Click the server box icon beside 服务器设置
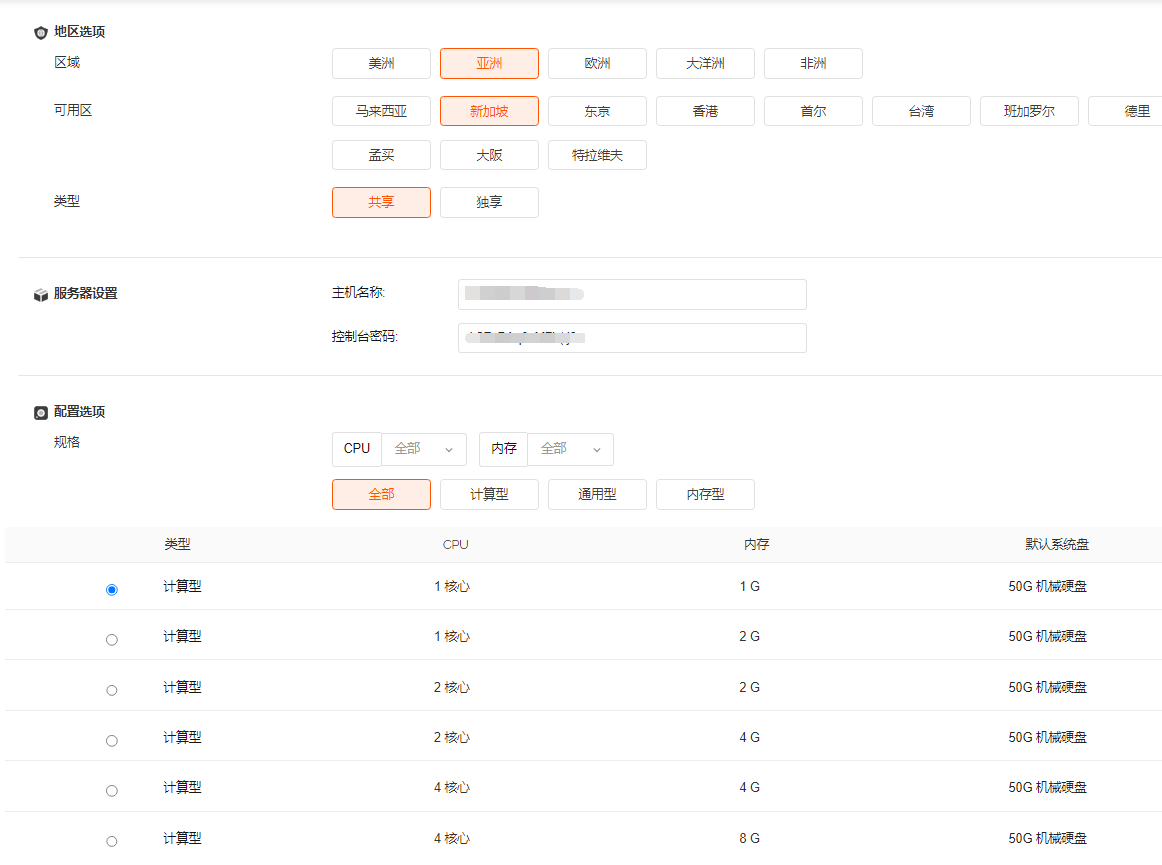This screenshot has width=1162, height=865. click(x=41, y=295)
